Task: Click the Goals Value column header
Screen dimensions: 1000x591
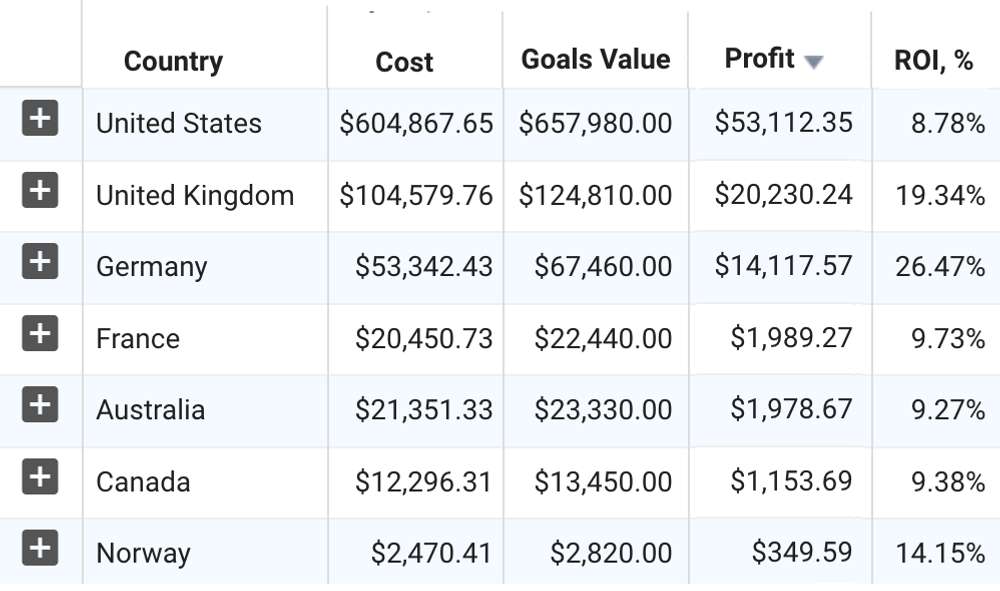Action: coord(595,59)
